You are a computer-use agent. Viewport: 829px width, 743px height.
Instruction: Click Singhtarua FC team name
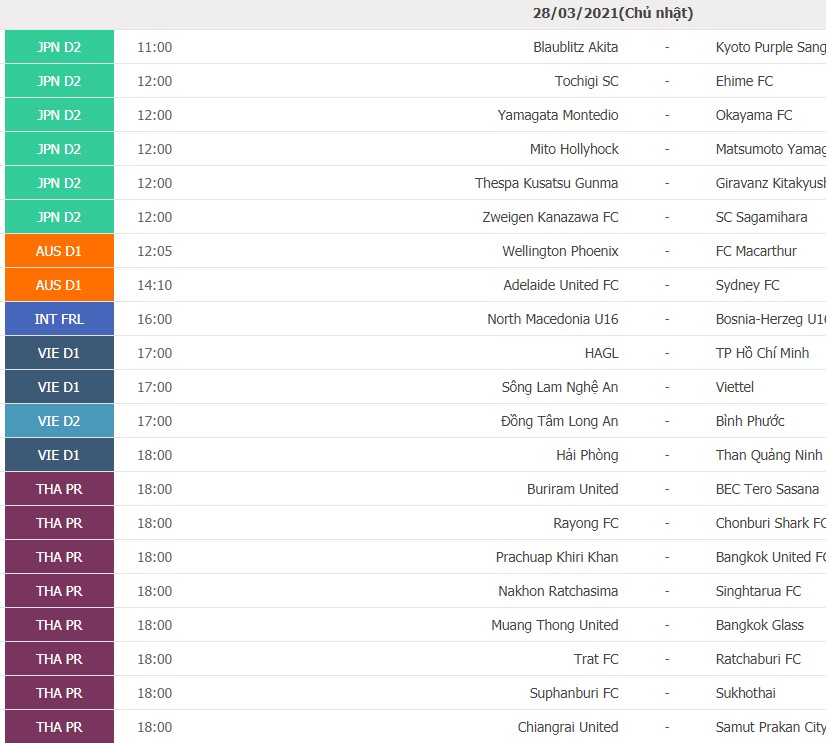tap(758, 591)
